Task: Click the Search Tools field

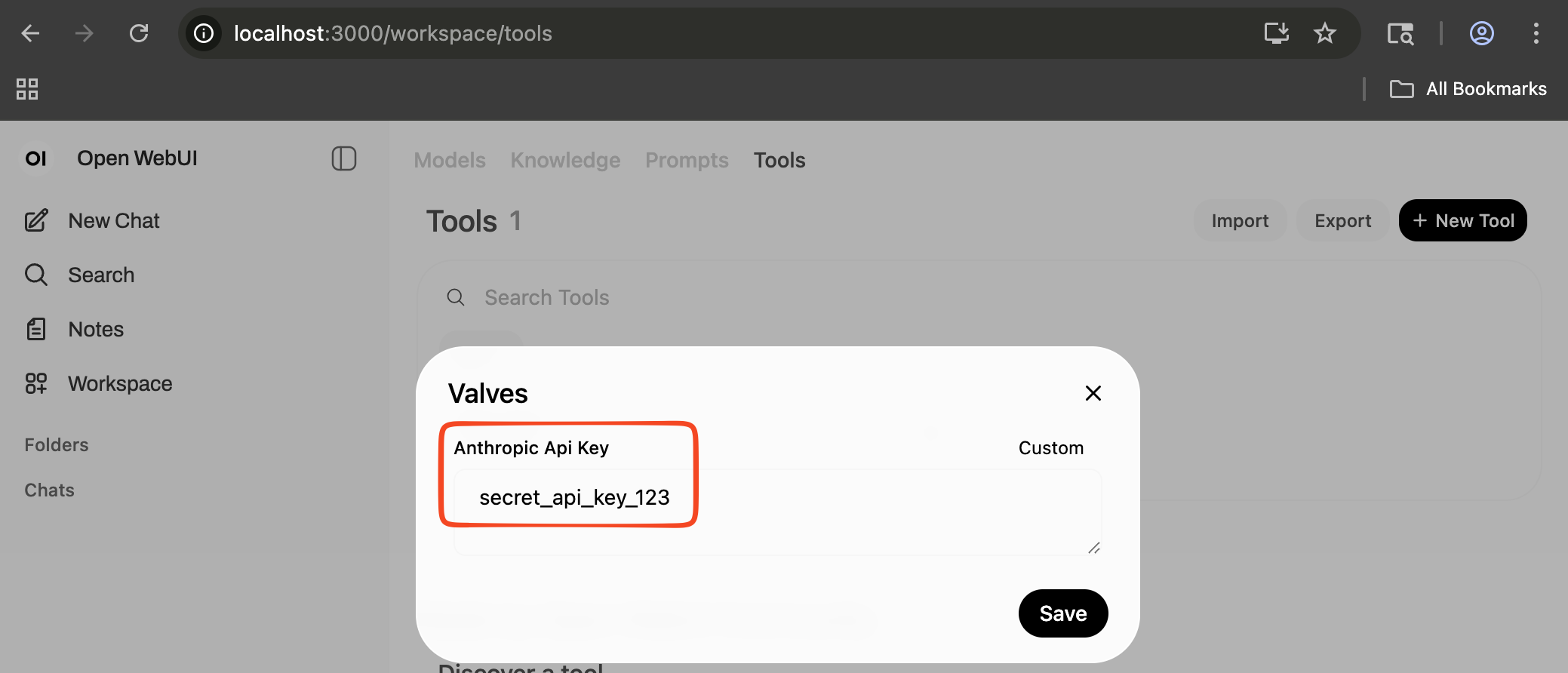Action: pos(679,298)
